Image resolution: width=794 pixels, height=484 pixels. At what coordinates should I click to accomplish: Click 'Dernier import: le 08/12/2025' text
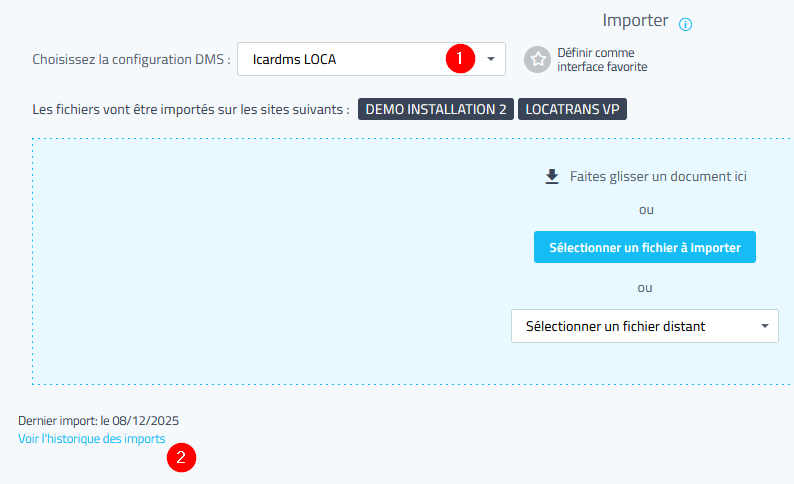click(x=98, y=421)
